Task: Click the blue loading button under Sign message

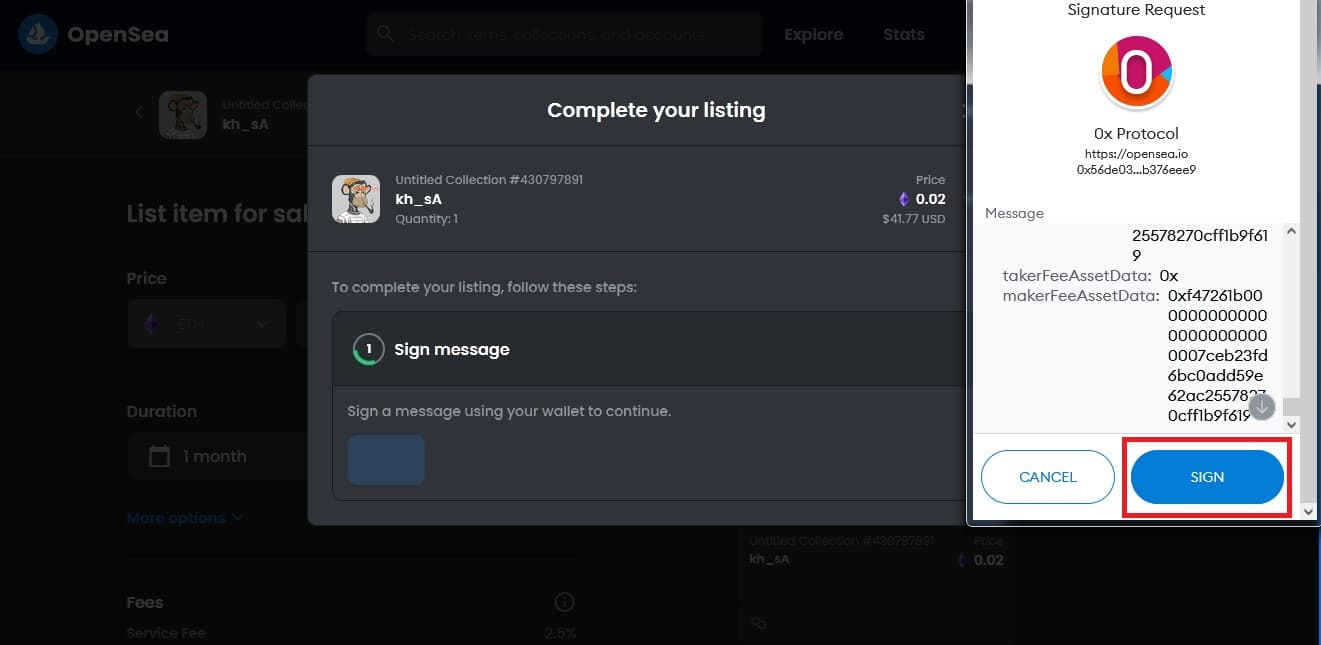Action: tap(386, 460)
